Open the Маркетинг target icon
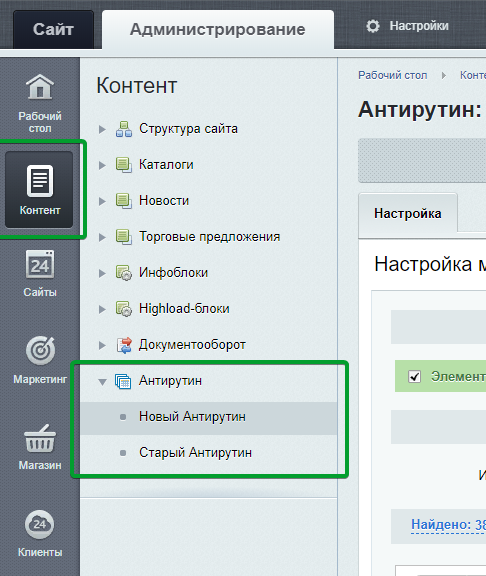Viewport: 486px width, 576px height. point(40,350)
